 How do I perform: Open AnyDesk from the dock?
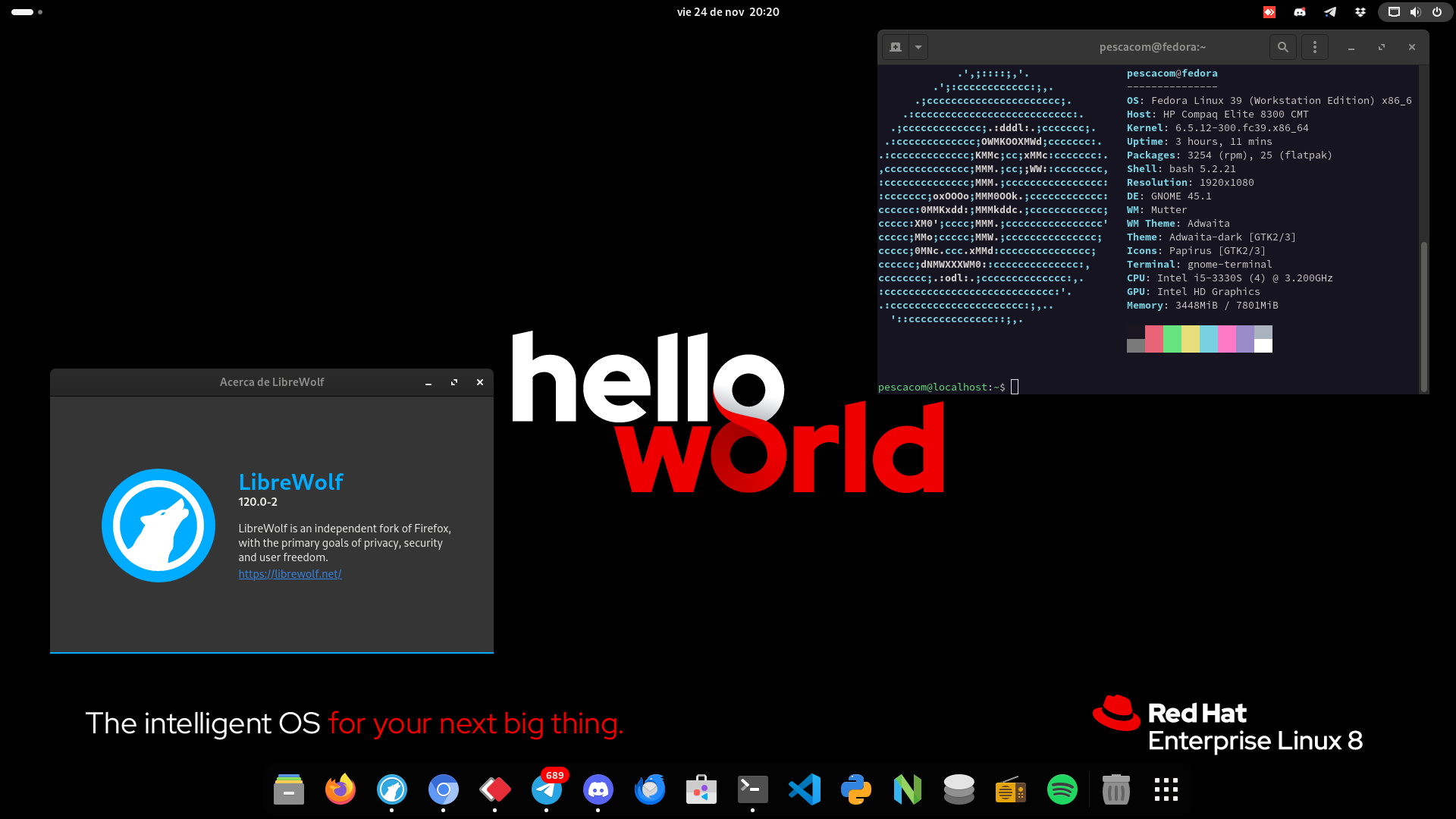pos(494,789)
